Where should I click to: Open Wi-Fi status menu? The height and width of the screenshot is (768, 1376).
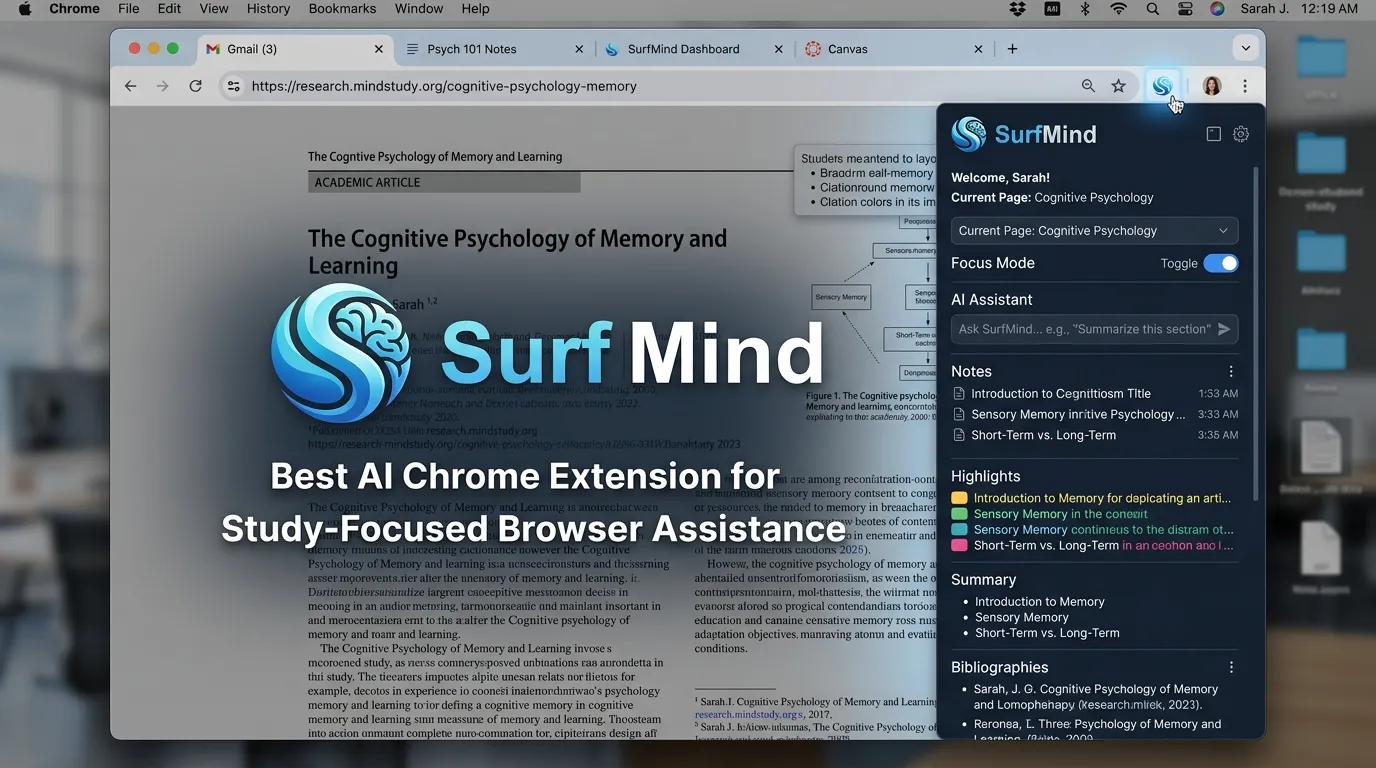point(1119,9)
